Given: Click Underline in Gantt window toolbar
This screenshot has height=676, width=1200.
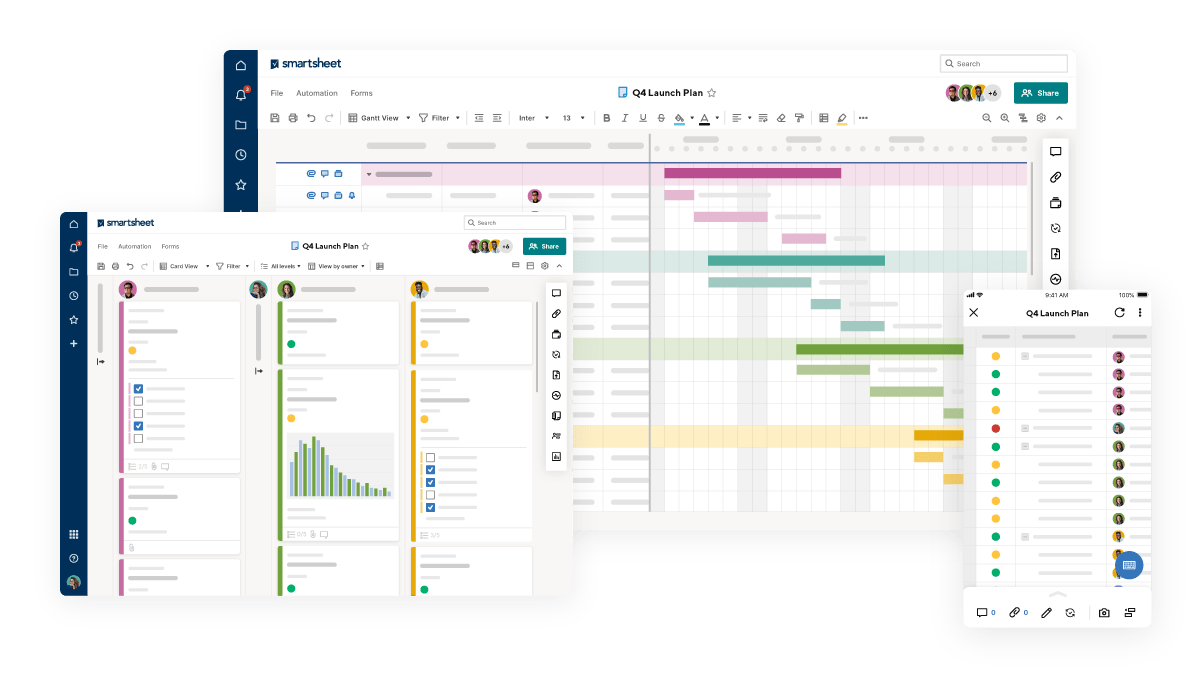Looking at the screenshot, I should pos(642,118).
